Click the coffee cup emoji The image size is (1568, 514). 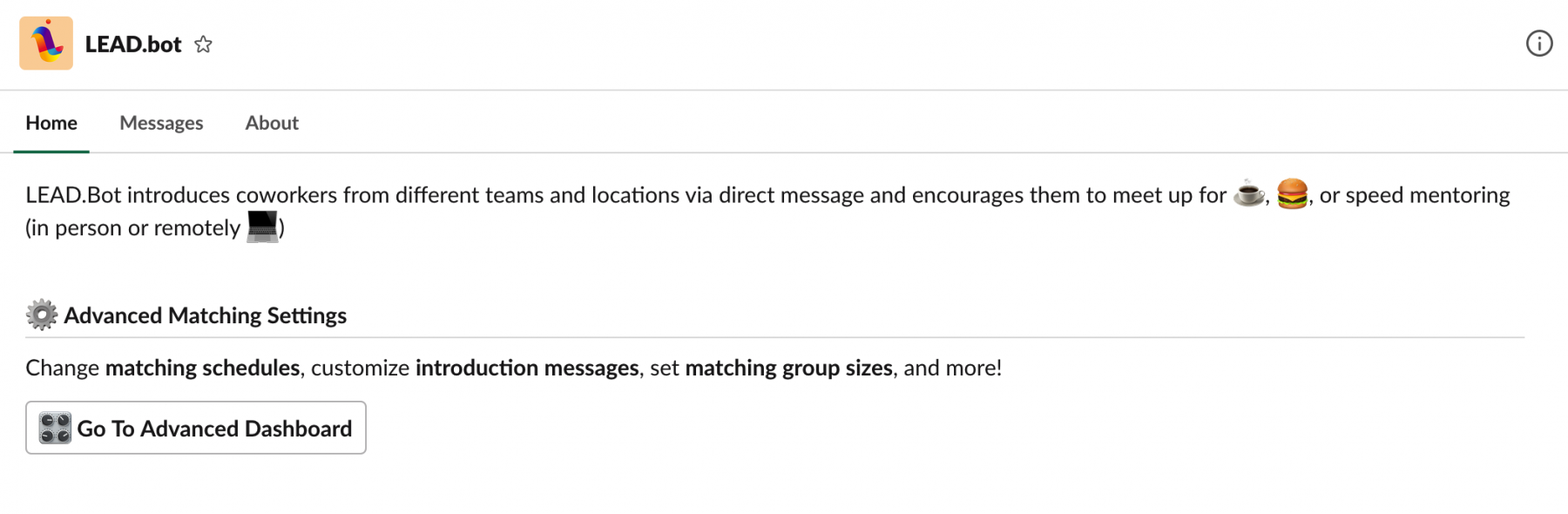(x=1248, y=193)
